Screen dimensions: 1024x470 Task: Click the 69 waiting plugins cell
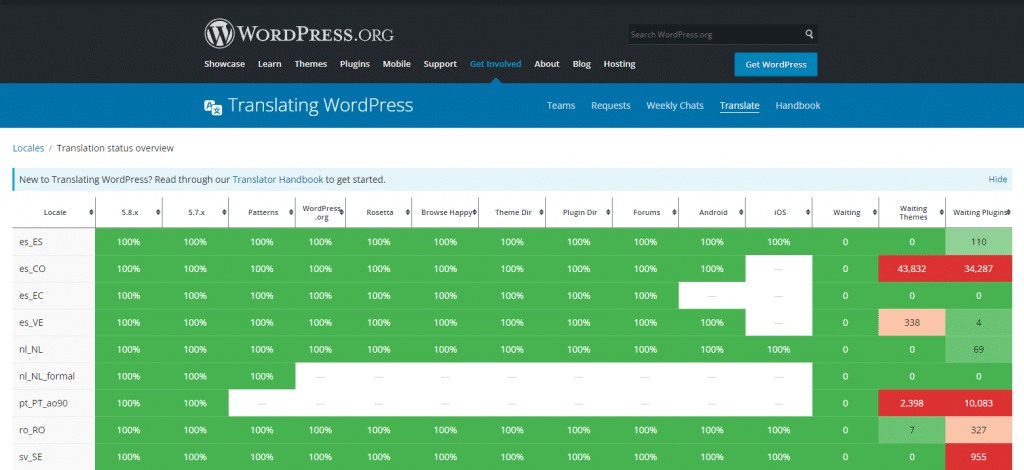coord(978,349)
